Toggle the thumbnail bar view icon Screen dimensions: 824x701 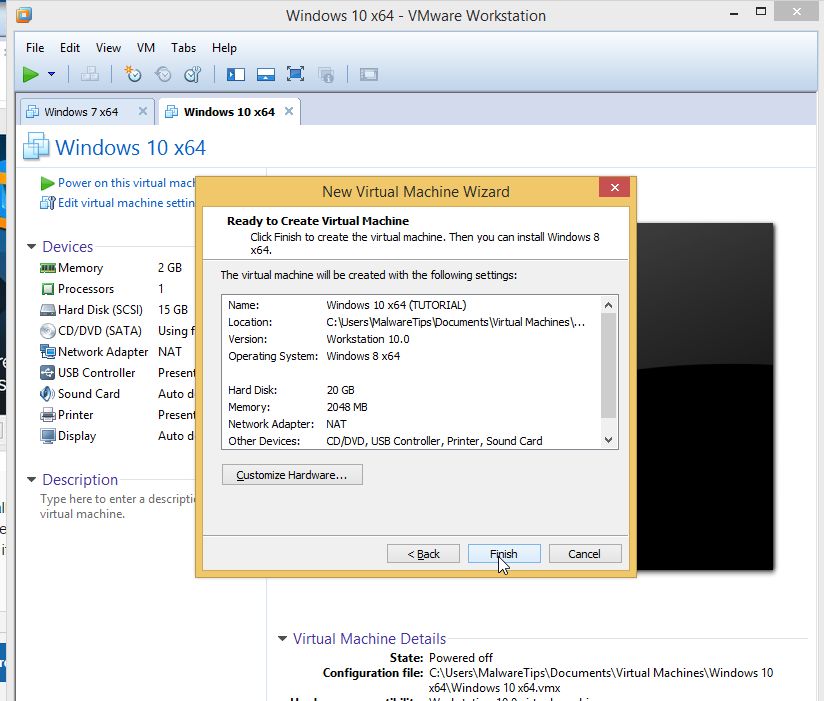[x=265, y=75]
